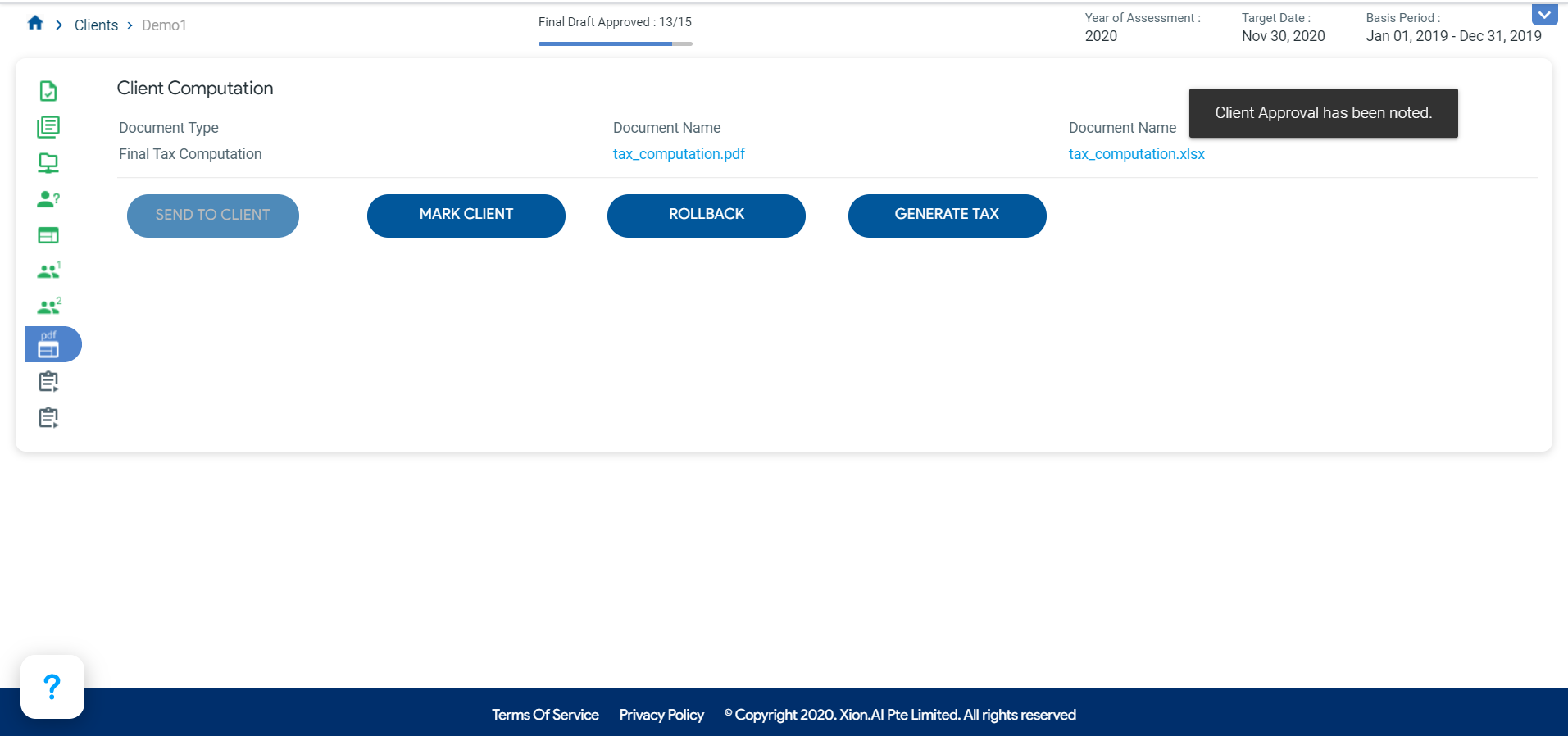The image size is (1568, 736).
Task: Select the group icon labeled 1
Action: tap(48, 271)
